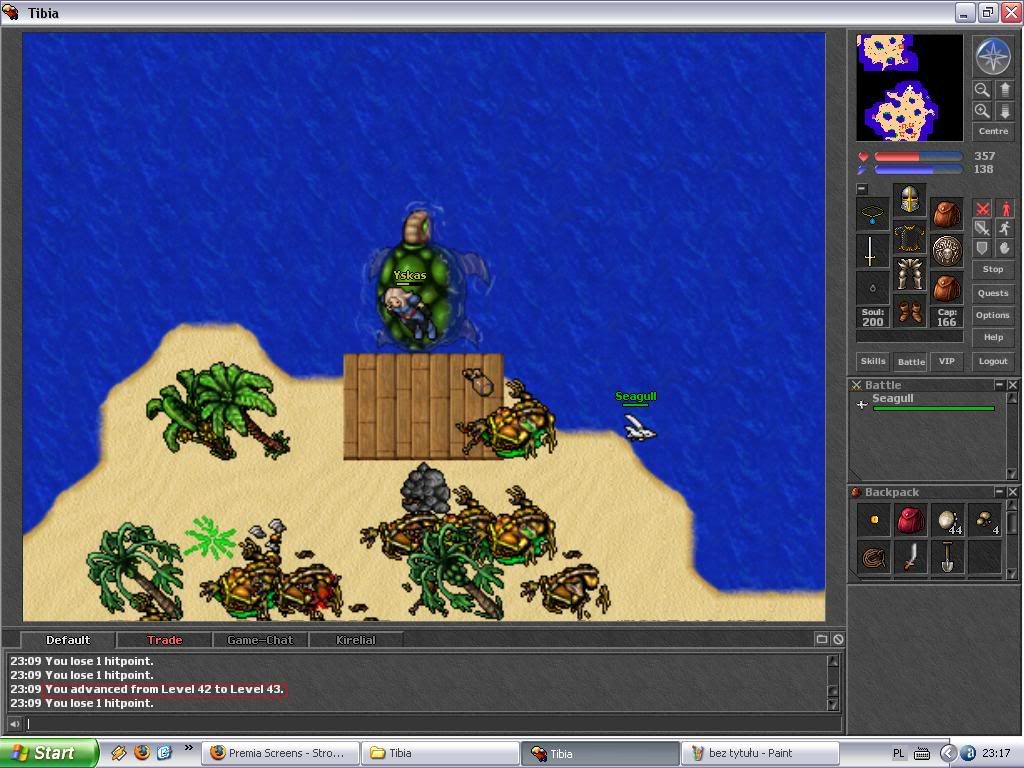Collapse the inventory panel with the minus button
Viewport: 1024px width, 768px height.
pos(862,189)
